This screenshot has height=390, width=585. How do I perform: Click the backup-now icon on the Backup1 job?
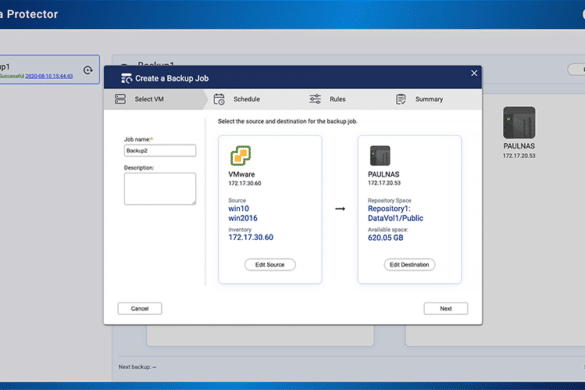(88, 70)
